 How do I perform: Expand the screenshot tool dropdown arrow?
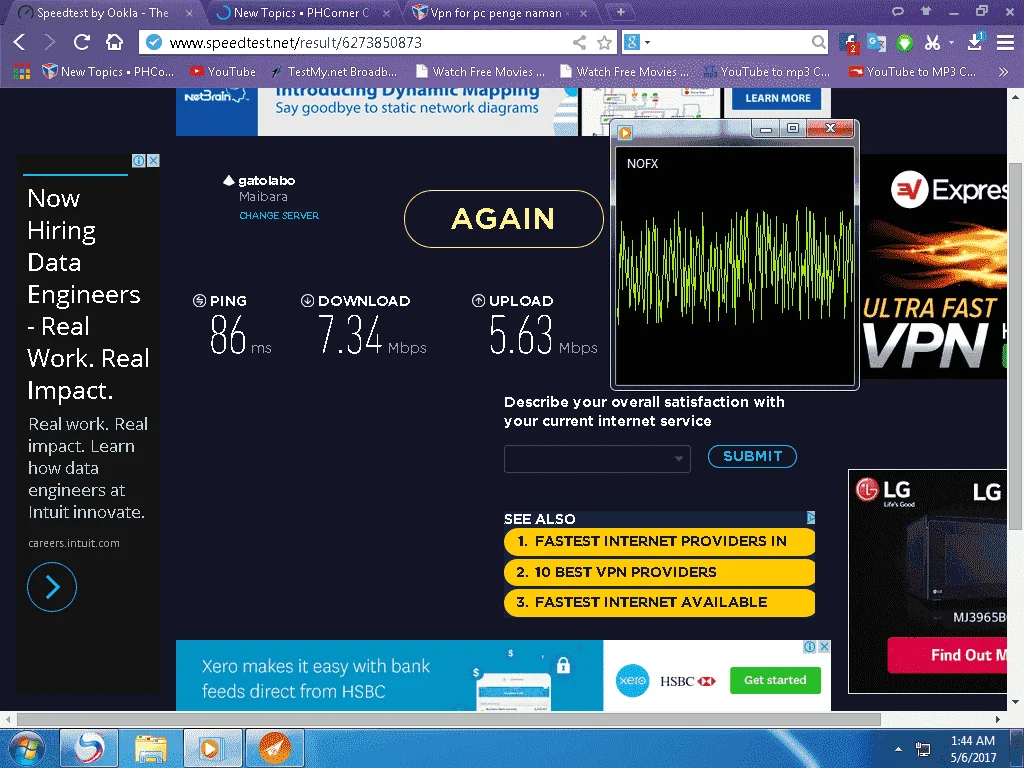[951, 42]
